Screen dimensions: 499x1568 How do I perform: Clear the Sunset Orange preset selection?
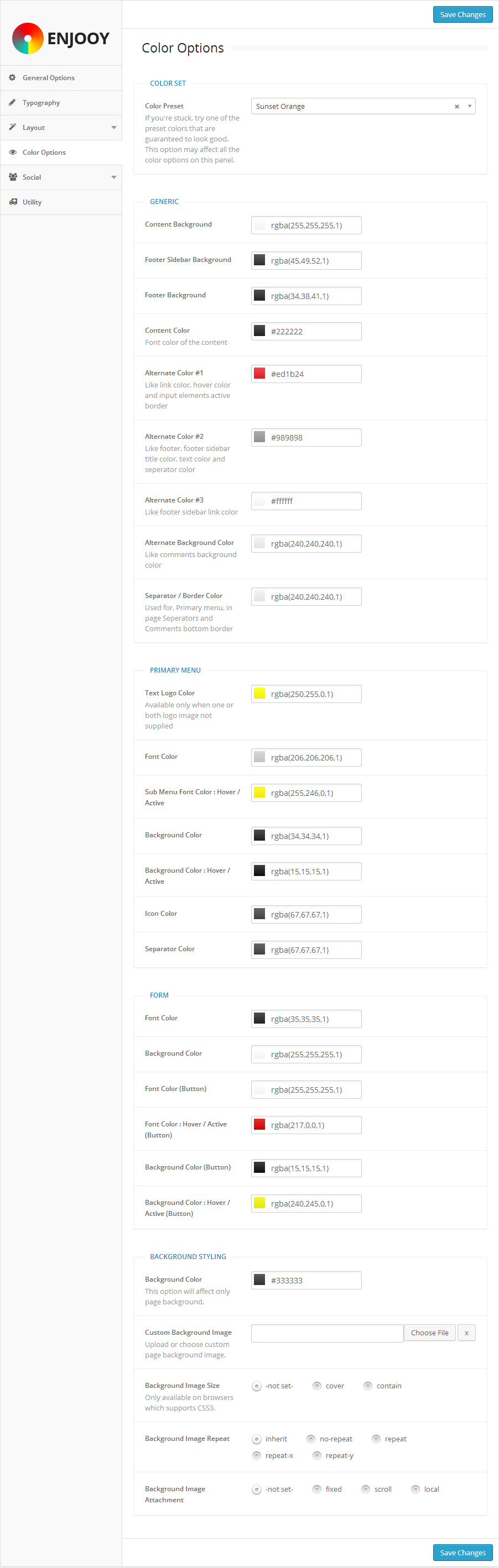pos(456,107)
